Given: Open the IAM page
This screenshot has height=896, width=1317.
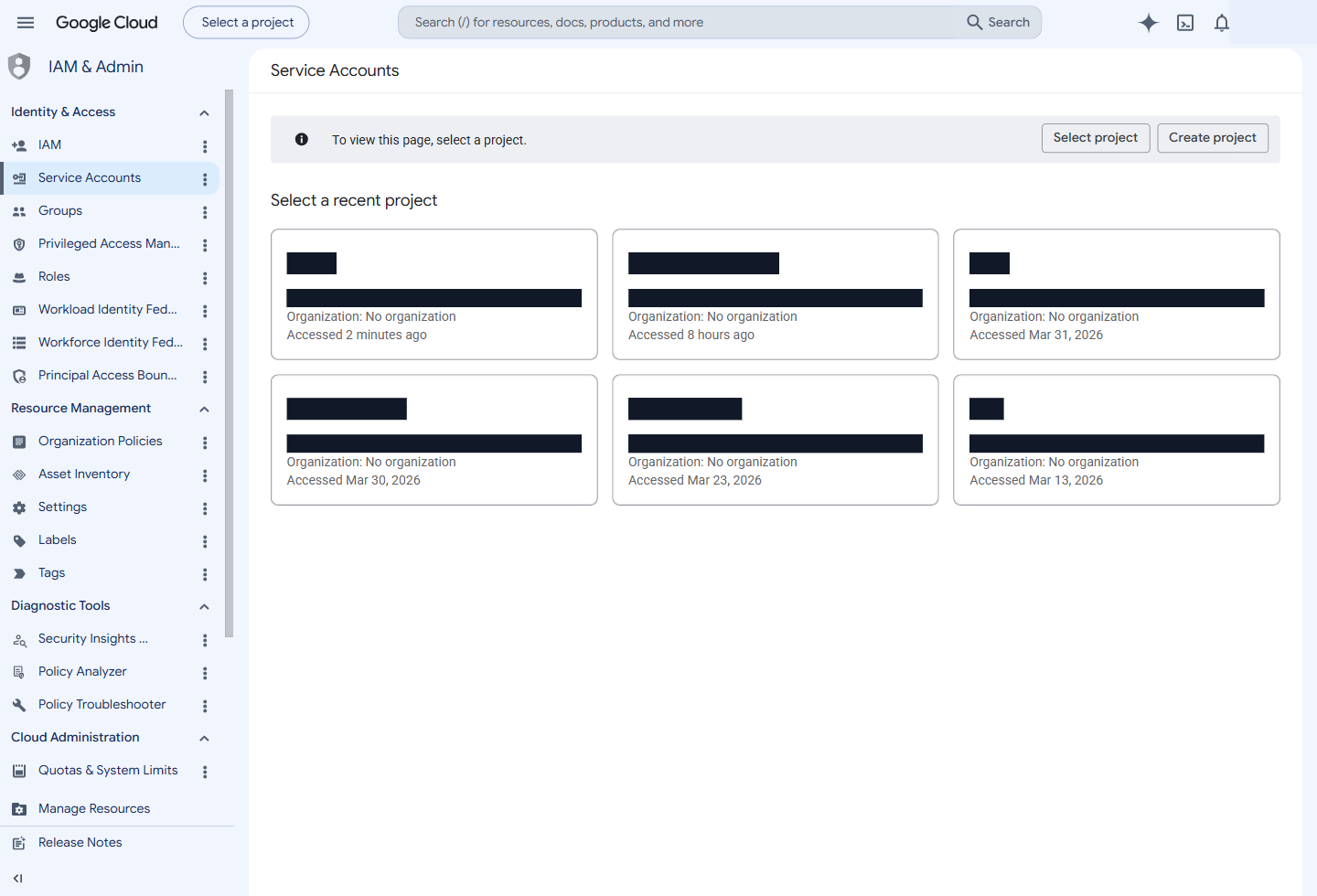Looking at the screenshot, I should point(49,144).
